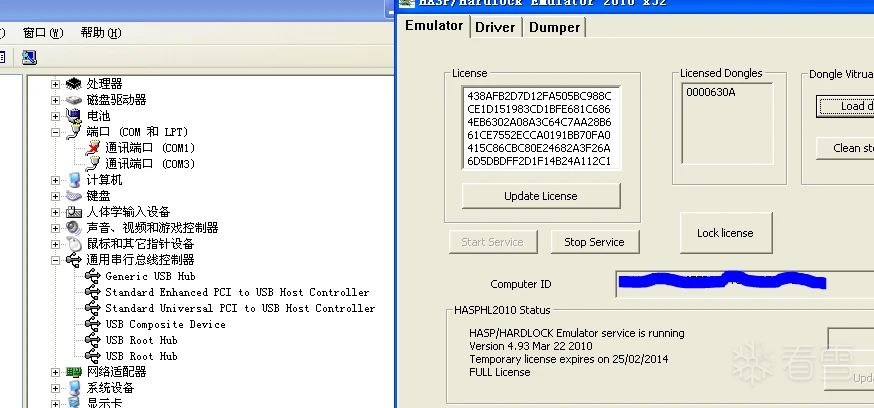The image size is (874, 408).
Task: Click the ports (COM 和 LPT) category icon
Action: [x=74, y=132]
